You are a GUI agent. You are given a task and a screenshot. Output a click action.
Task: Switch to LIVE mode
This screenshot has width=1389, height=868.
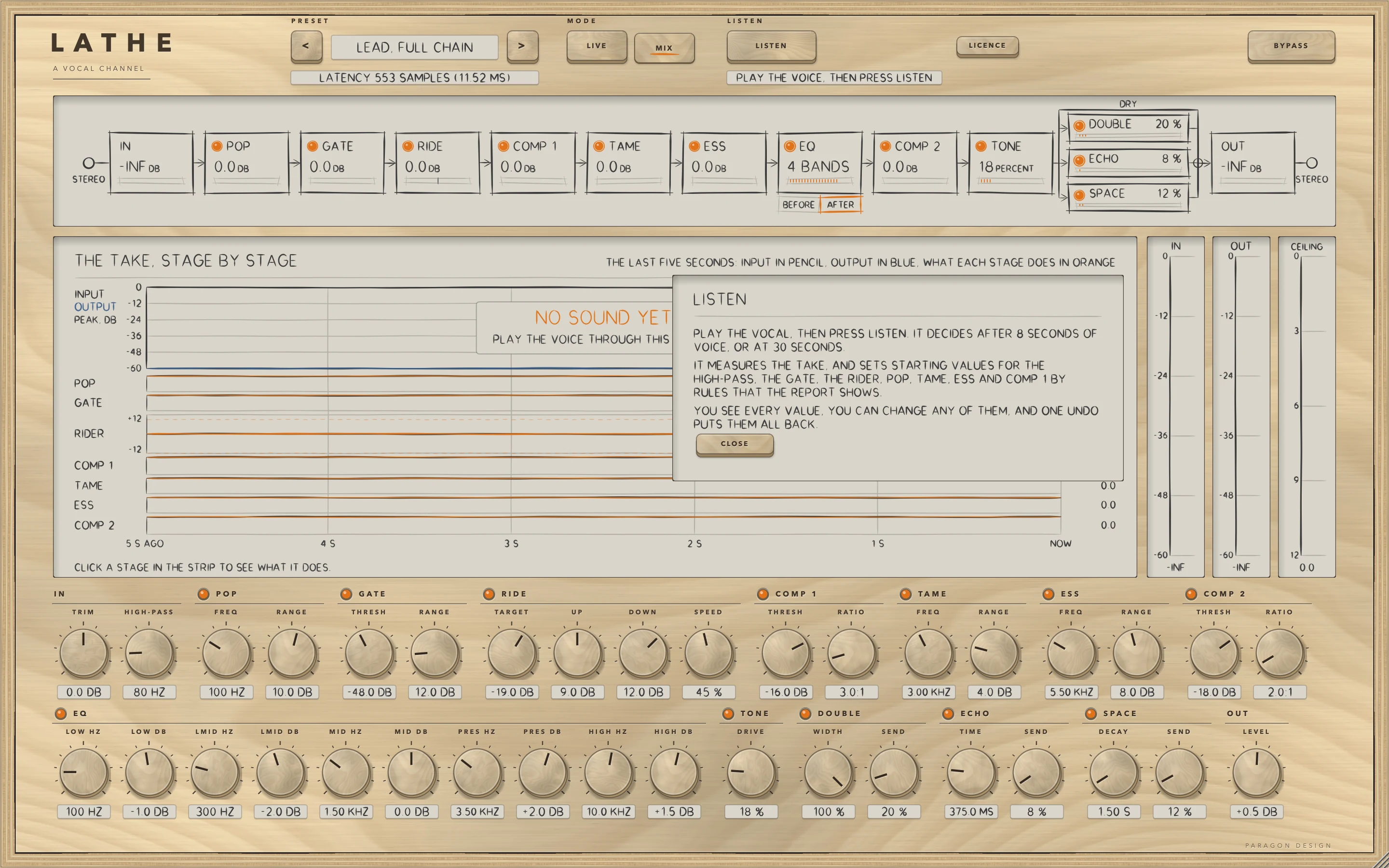596,46
